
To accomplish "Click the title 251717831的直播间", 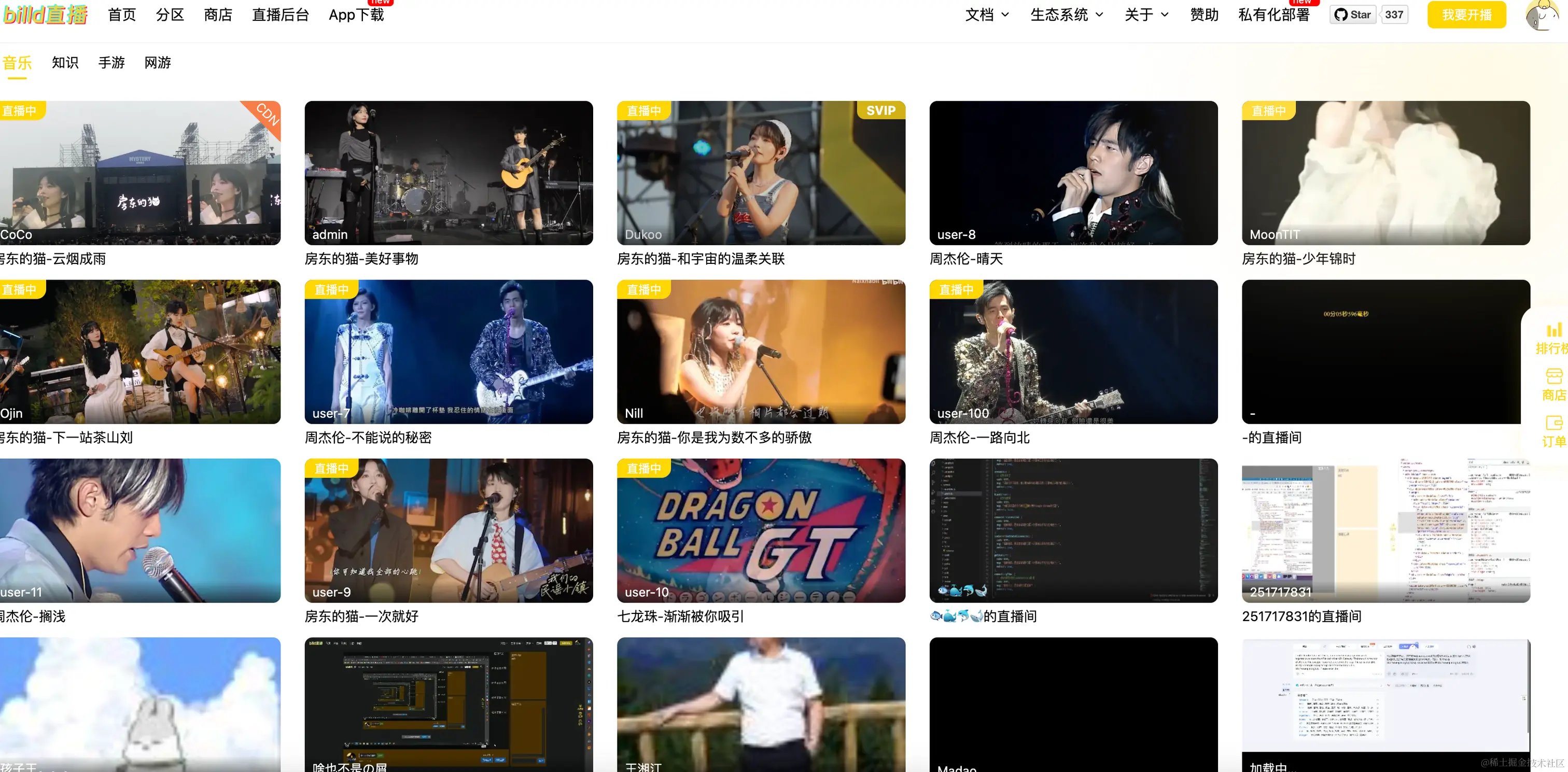I will point(1301,617).
